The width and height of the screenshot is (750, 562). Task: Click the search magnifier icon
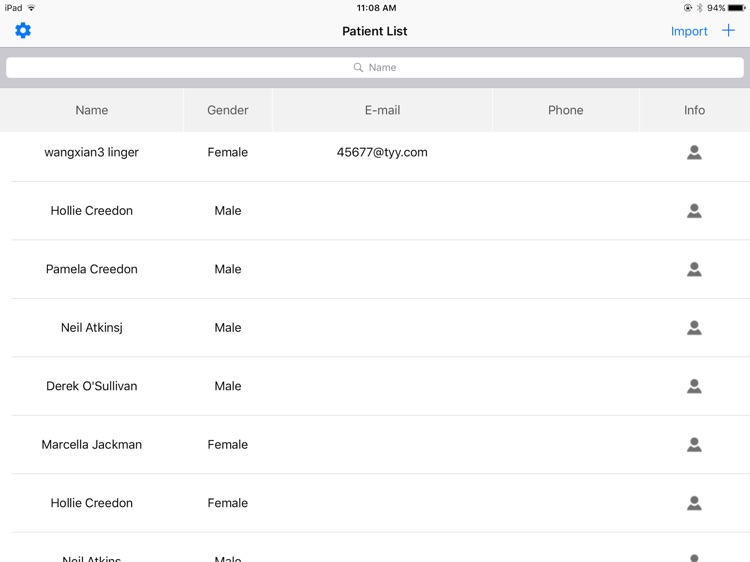(358, 67)
